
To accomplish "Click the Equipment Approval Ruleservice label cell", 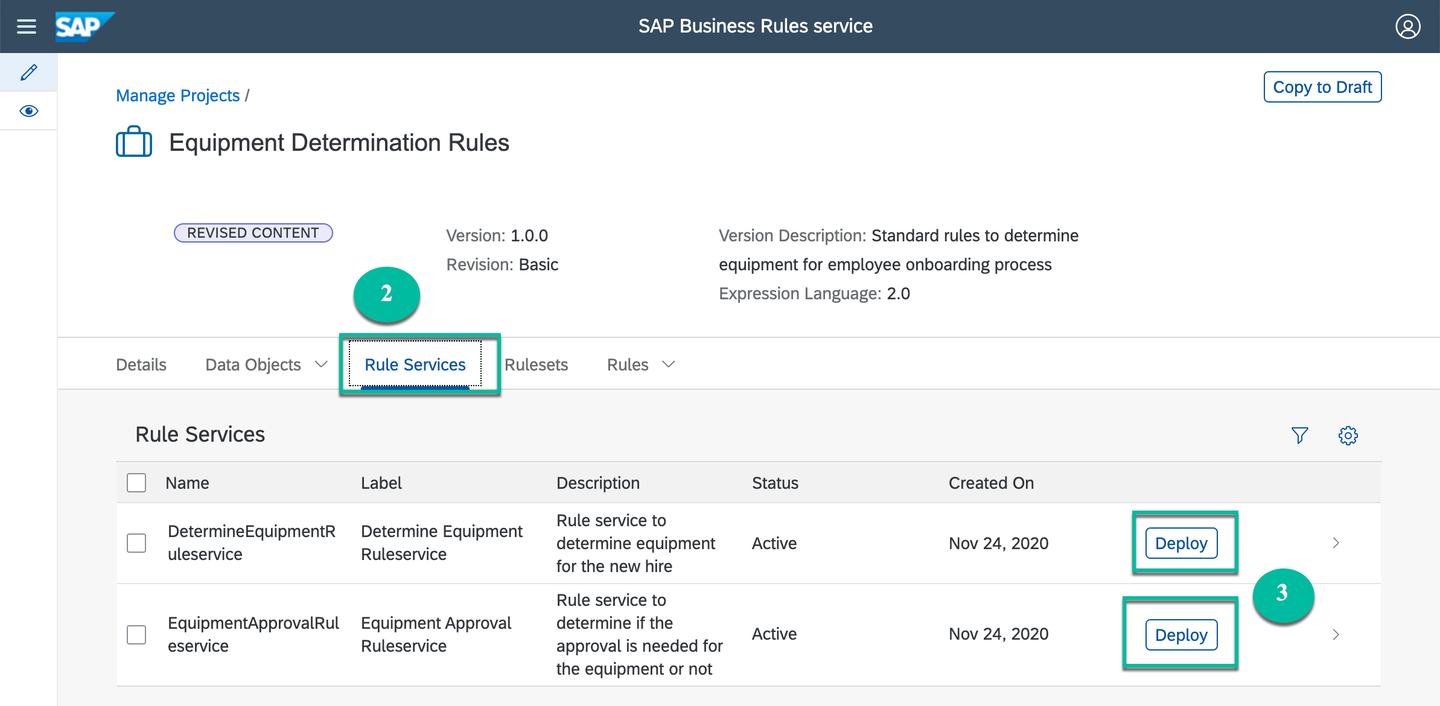I will [x=436, y=635].
